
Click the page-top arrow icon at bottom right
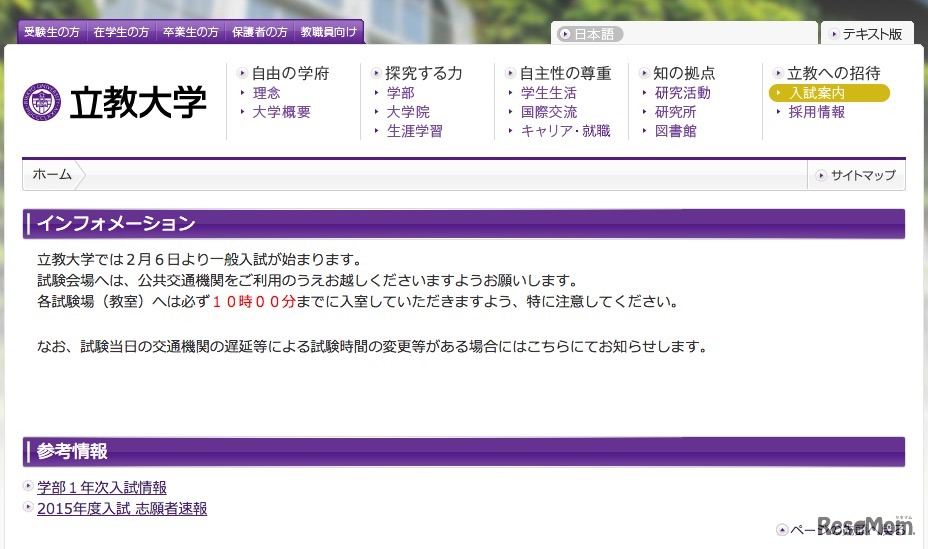tap(782, 529)
